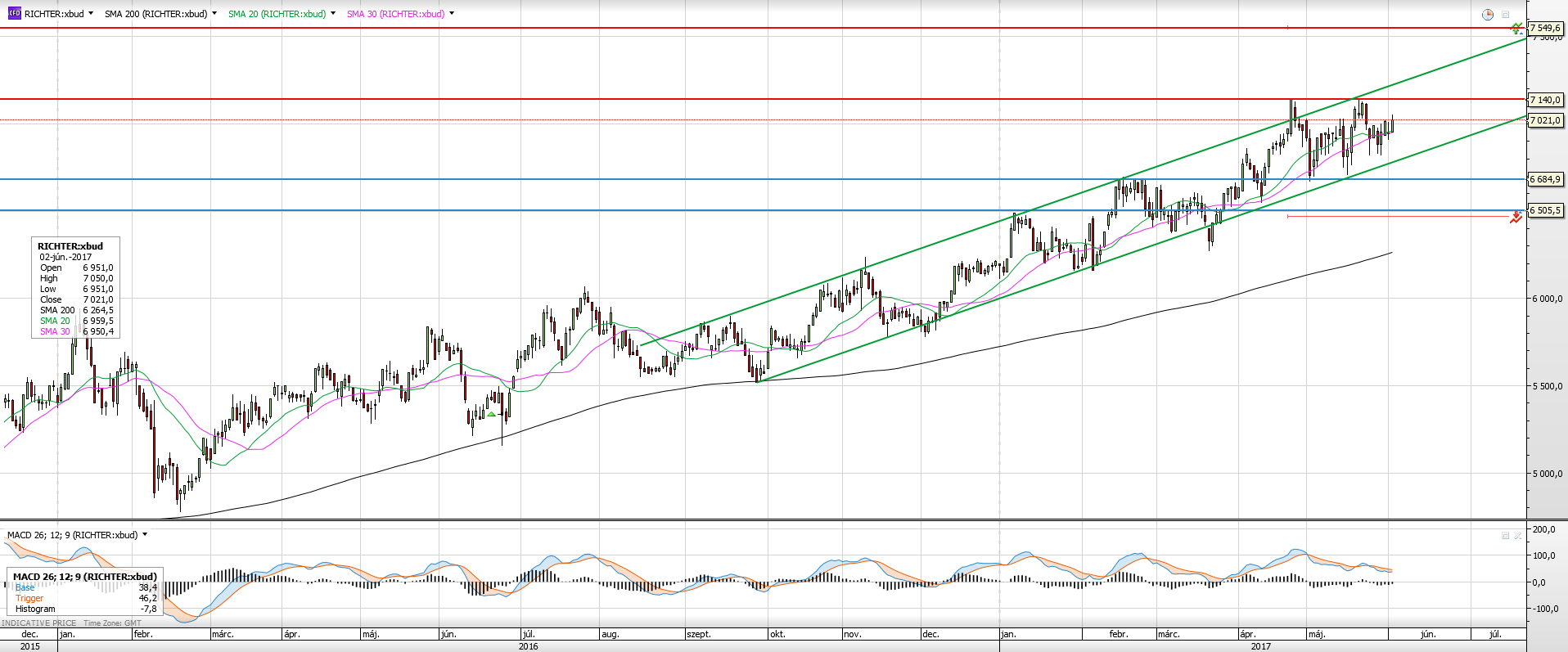The height and width of the screenshot is (652, 1568).
Task: Open the RICHTER:xbud instrument dropdown
Action: (x=91, y=14)
